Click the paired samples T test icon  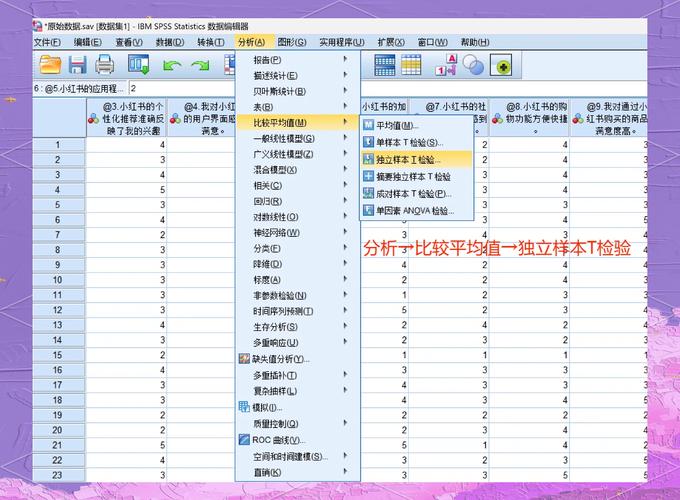pos(368,193)
